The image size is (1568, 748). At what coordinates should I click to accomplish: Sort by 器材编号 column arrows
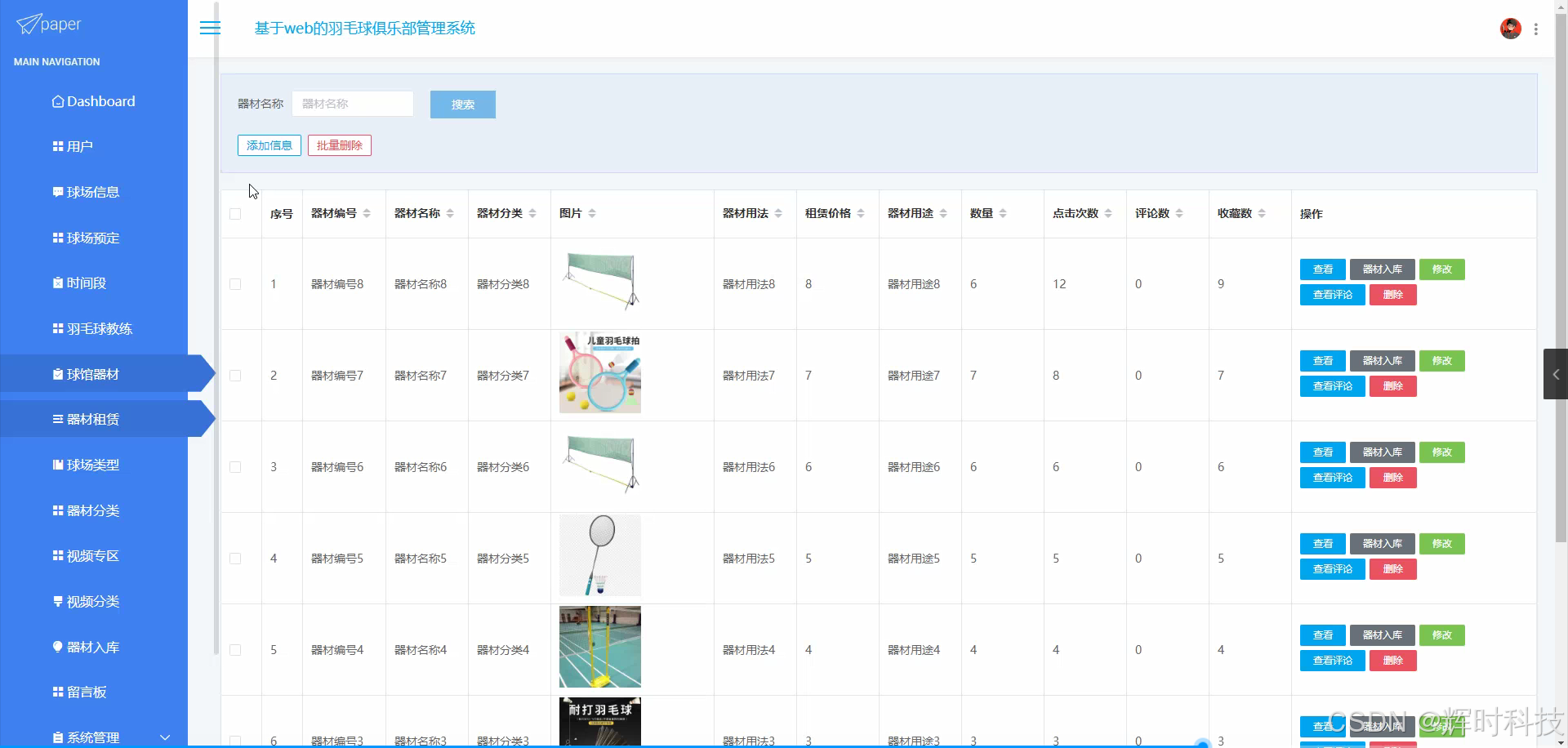[x=367, y=213]
